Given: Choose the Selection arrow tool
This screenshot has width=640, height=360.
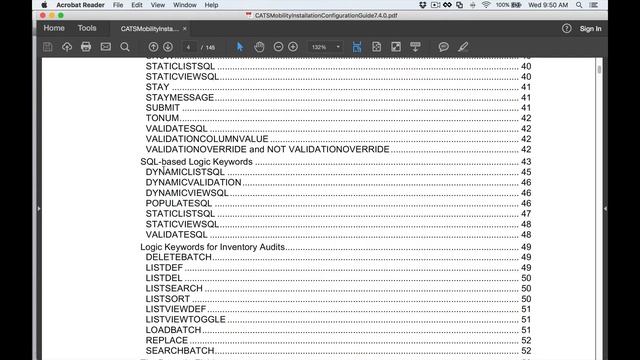Looking at the screenshot, I should (240, 47).
